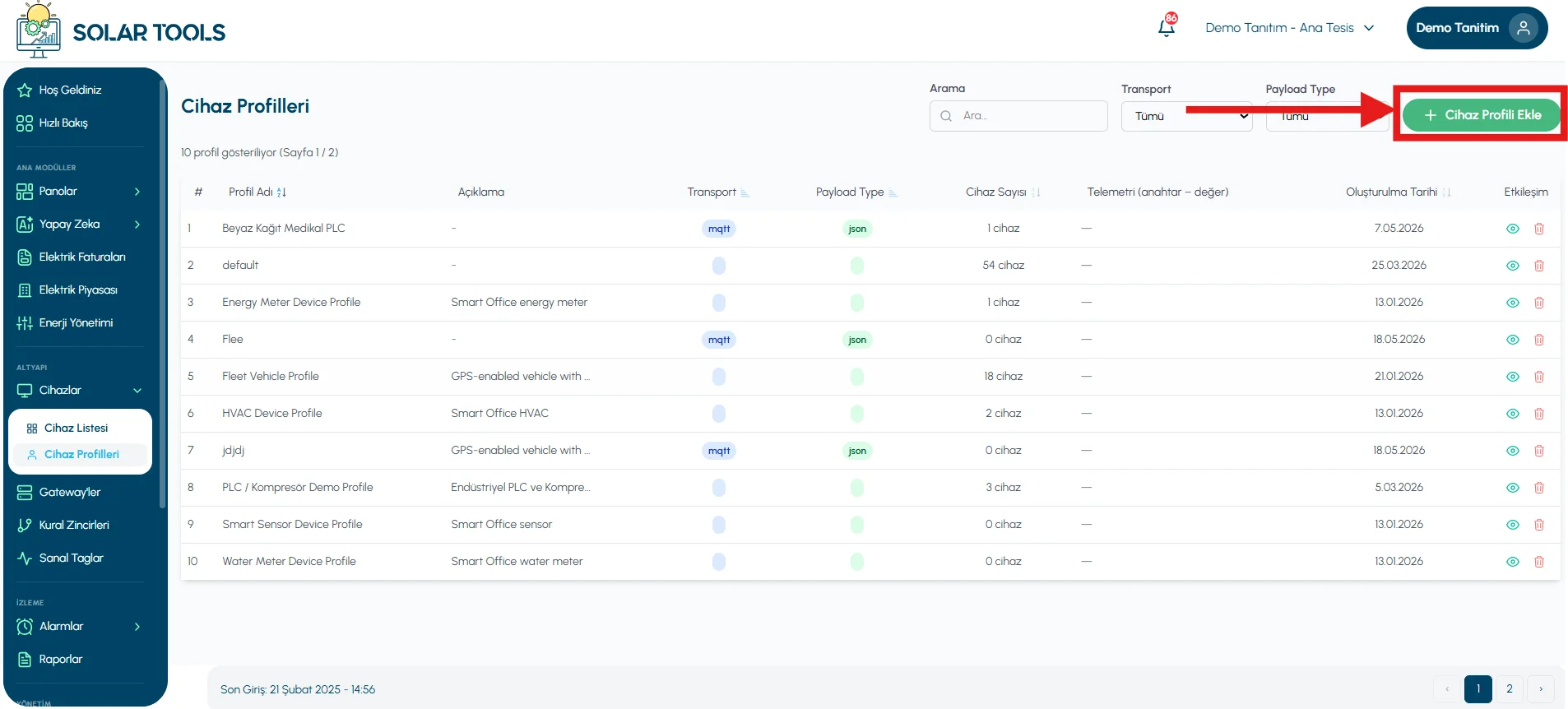The image size is (1568, 709).
Task: Open the Demo Tanıtım - Ana Tesis selector
Action: (1289, 28)
